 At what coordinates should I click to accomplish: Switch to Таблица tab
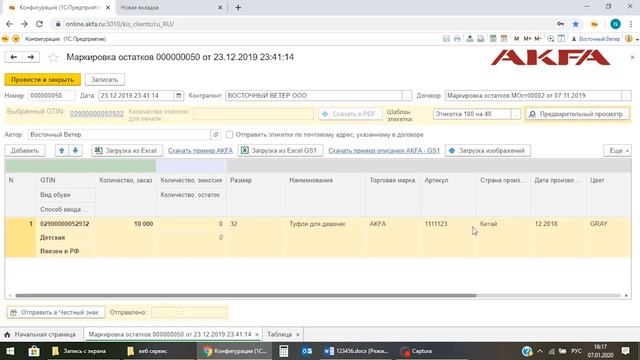279,334
